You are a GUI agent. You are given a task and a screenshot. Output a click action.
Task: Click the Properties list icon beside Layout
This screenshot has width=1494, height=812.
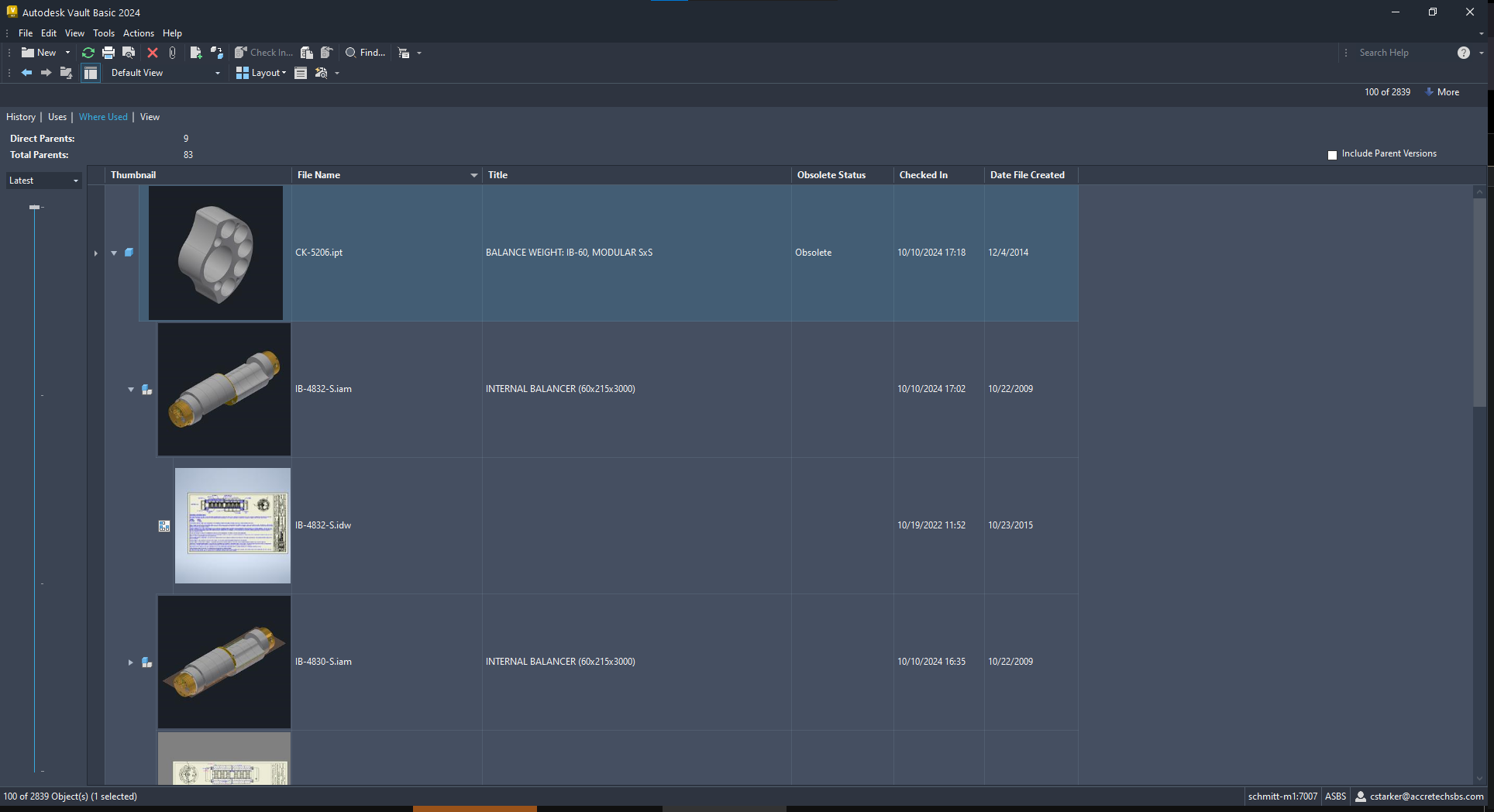(301, 73)
